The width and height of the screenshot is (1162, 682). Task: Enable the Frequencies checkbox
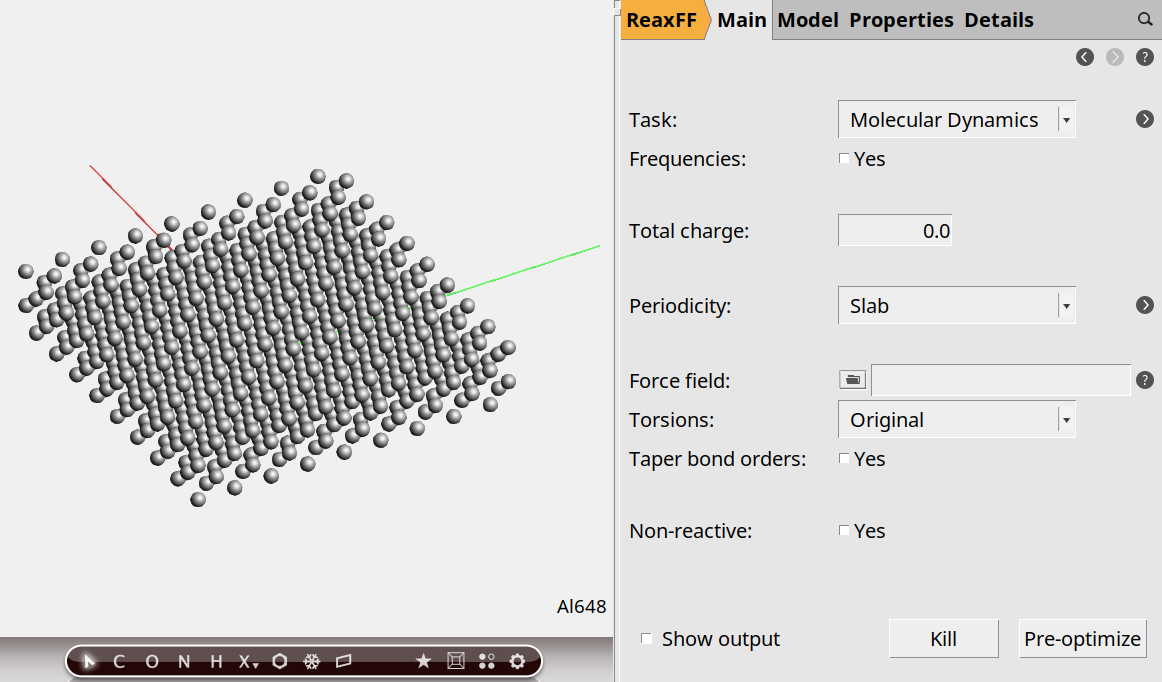[x=844, y=158]
